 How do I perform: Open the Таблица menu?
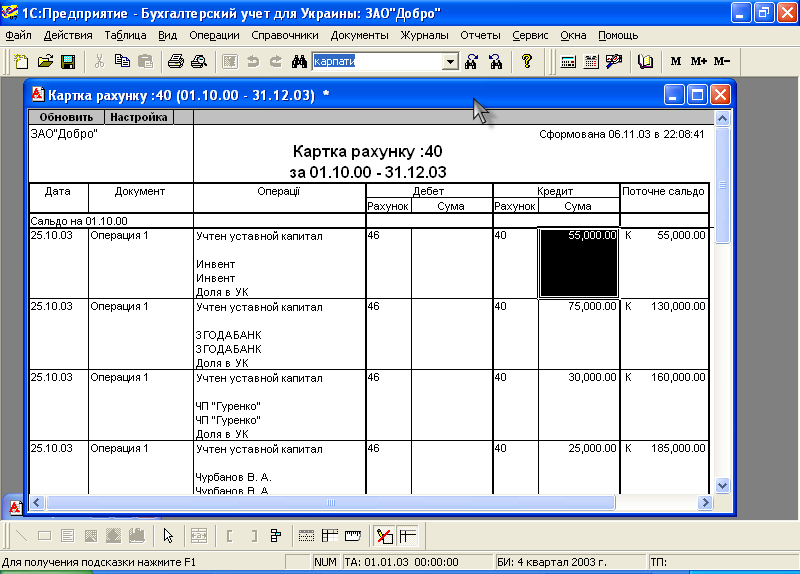(x=125, y=35)
